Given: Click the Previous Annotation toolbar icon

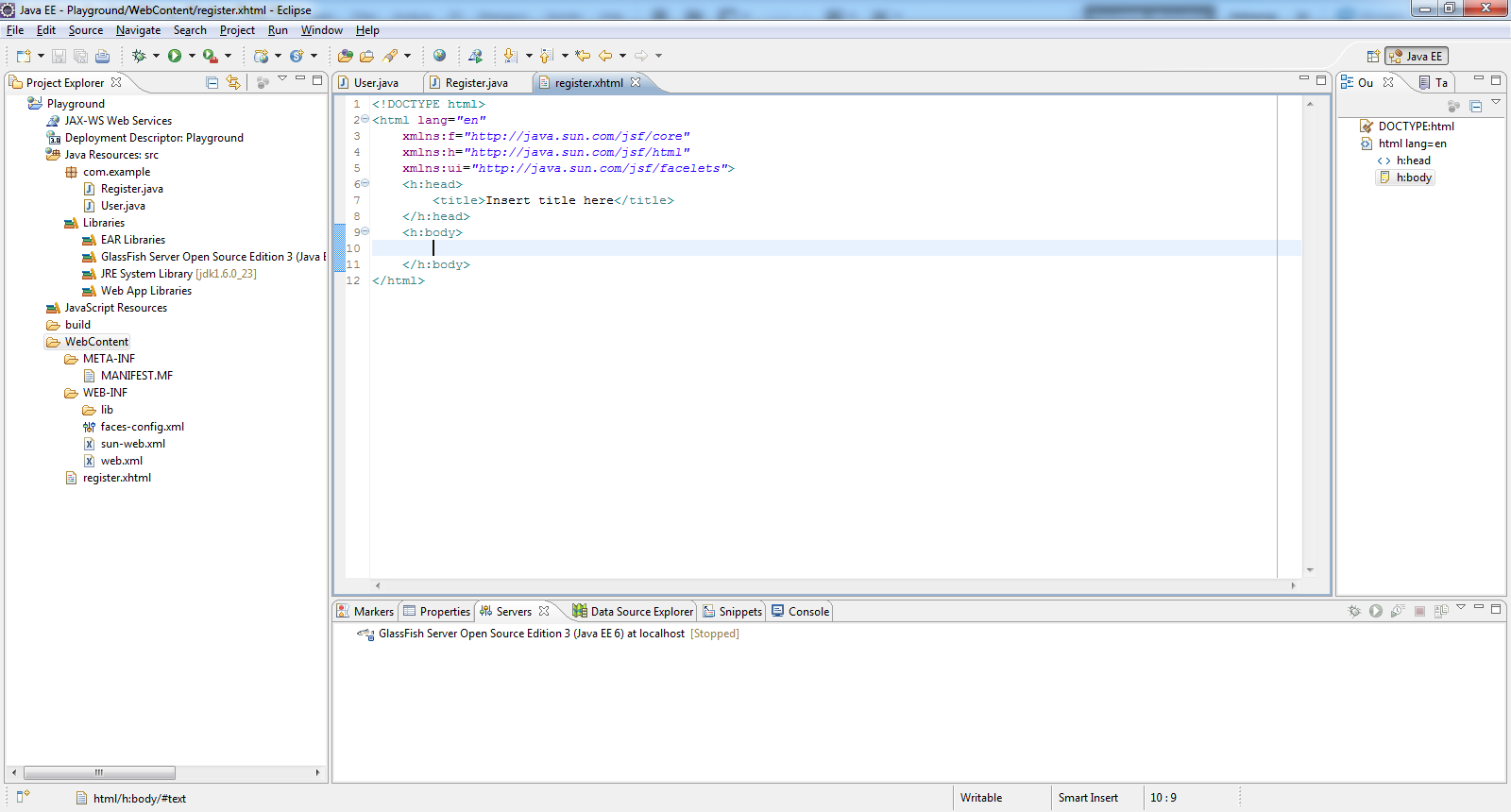Looking at the screenshot, I should [546, 56].
